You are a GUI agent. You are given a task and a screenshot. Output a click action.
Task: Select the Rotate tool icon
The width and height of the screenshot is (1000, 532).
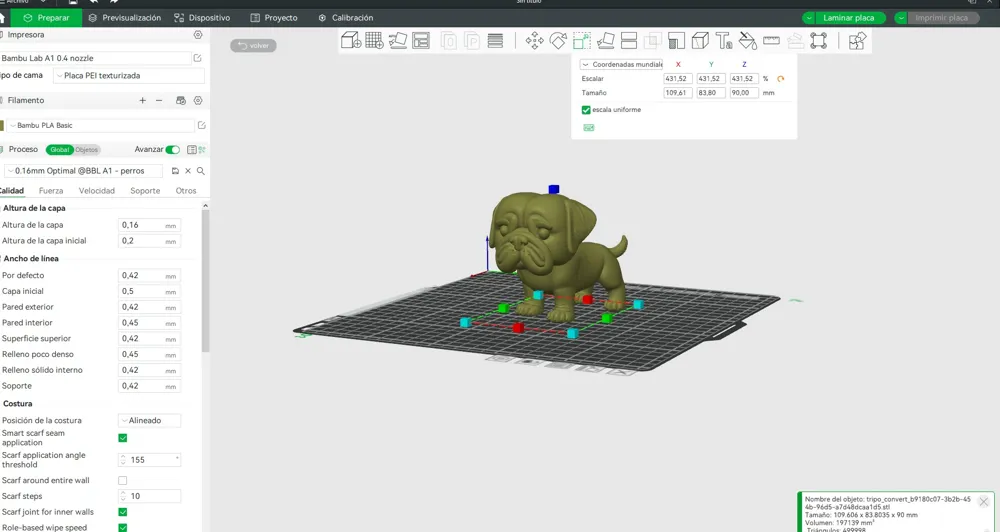coord(558,41)
